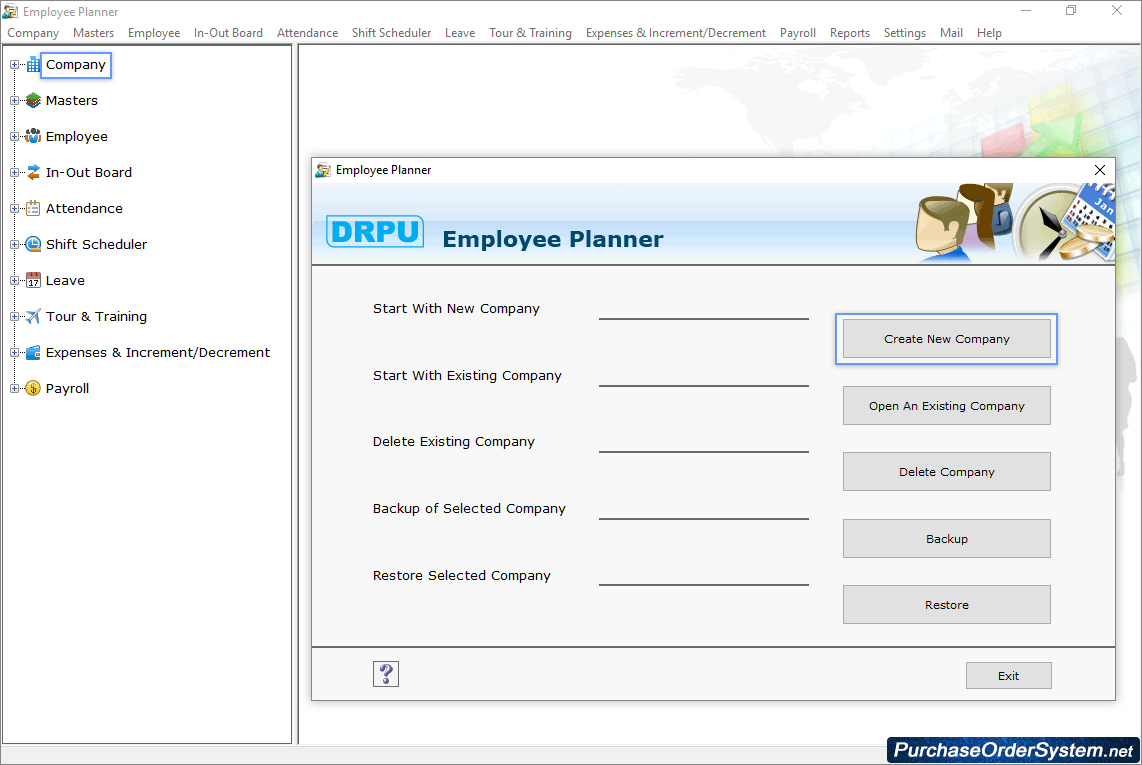Click 'Restore Selected Company' text

(x=462, y=576)
